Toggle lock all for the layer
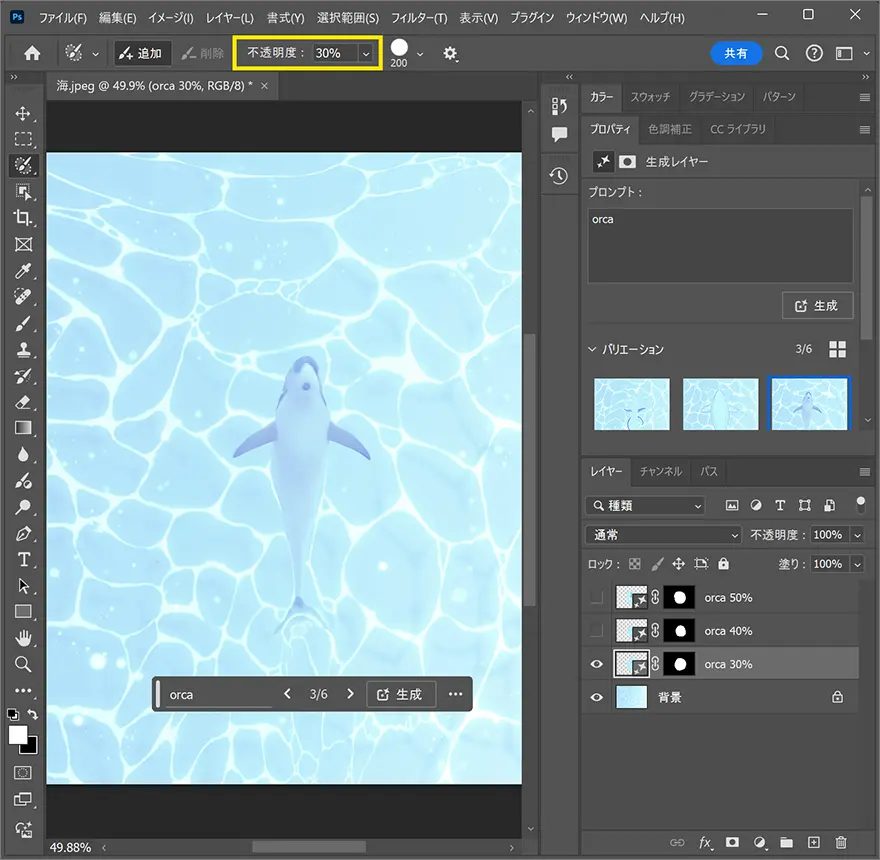This screenshot has width=880, height=860. pos(723,564)
